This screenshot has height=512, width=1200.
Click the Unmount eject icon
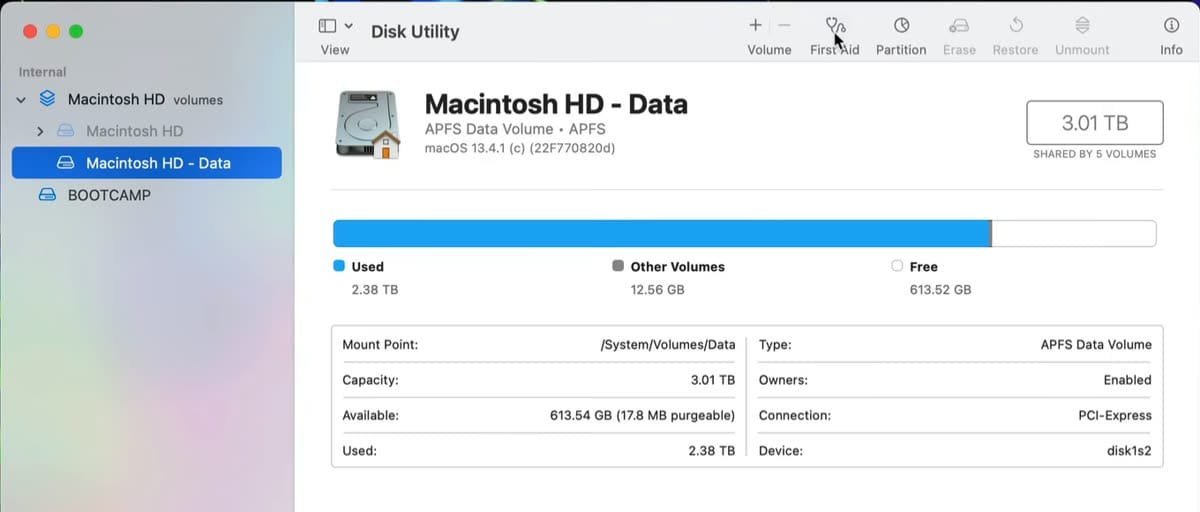pyautogui.click(x=1082, y=25)
